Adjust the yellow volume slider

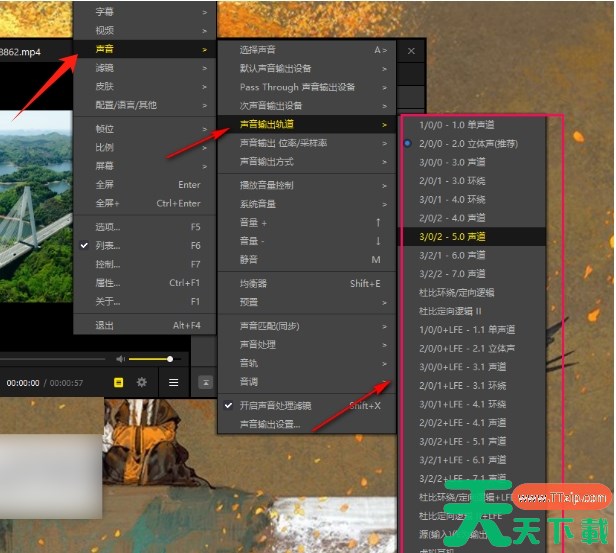point(155,359)
